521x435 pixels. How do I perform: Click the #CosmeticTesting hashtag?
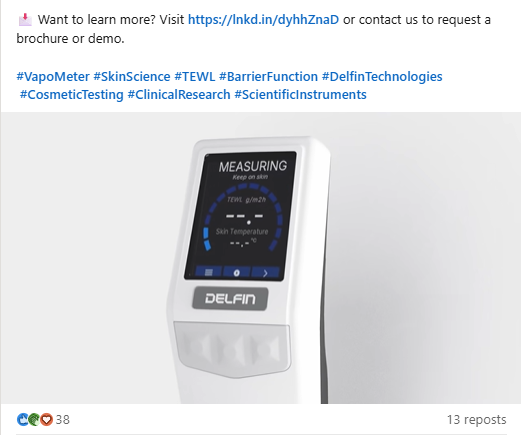point(72,95)
